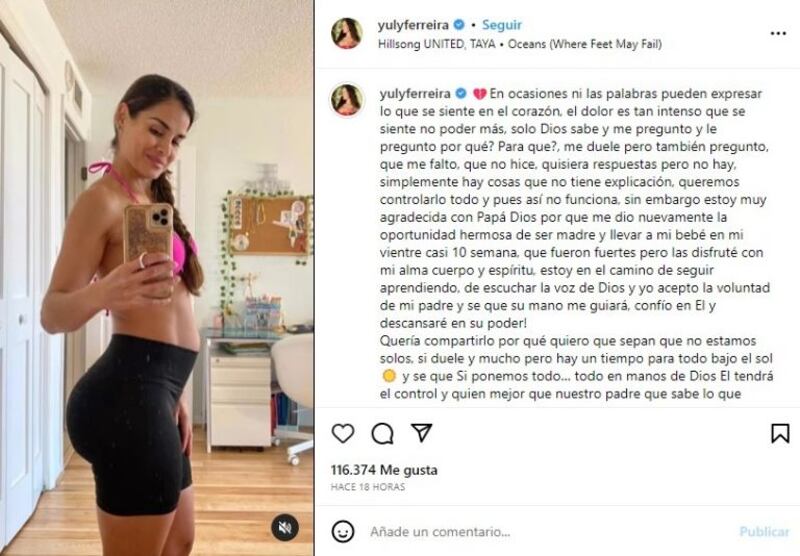The width and height of the screenshot is (800, 556).
Task: Open comments via speech bubble icon
Action: coord(382,434)
